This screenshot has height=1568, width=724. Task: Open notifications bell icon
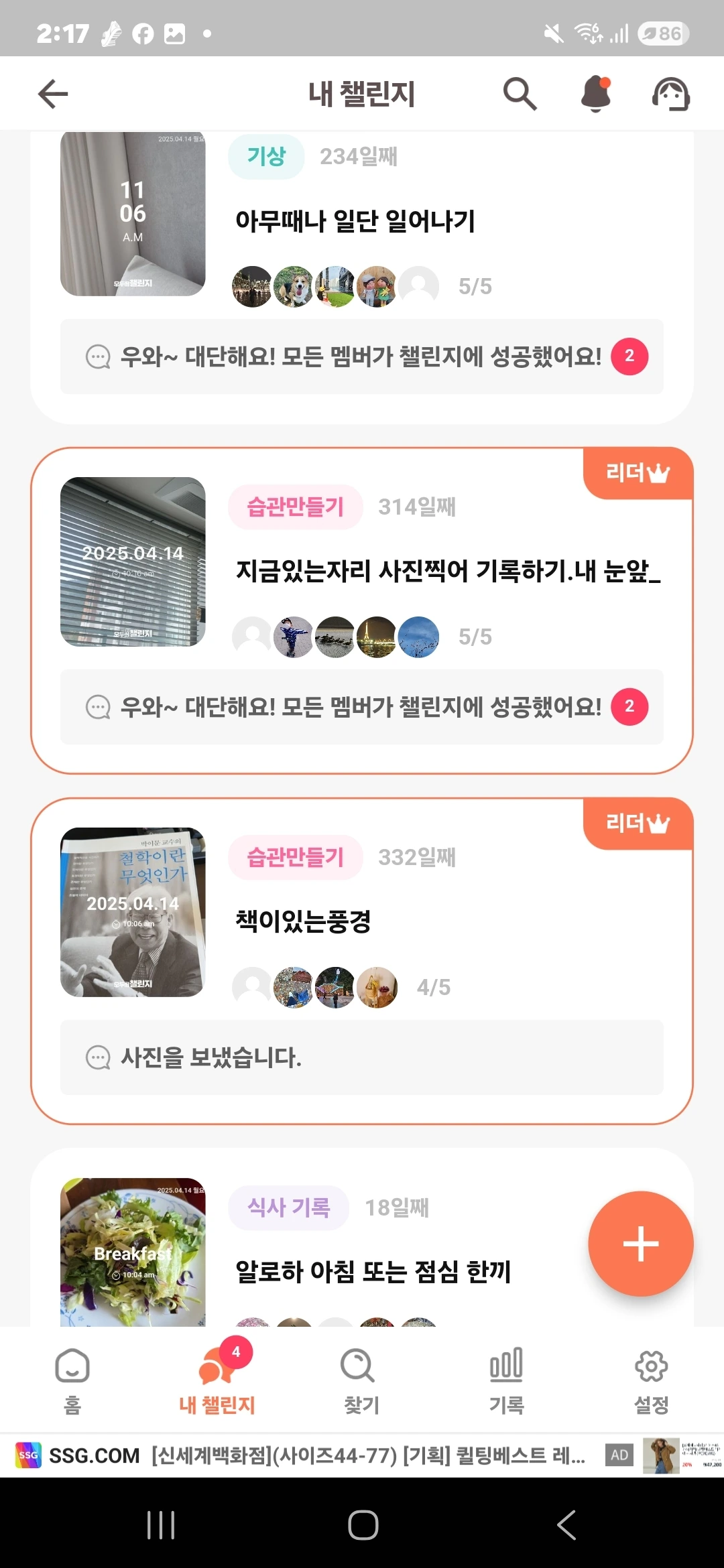[596, 94]
